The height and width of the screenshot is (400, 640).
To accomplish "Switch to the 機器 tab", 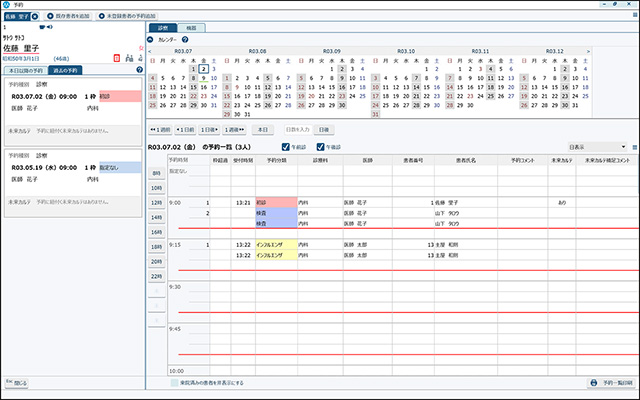I will pos(191,28).
